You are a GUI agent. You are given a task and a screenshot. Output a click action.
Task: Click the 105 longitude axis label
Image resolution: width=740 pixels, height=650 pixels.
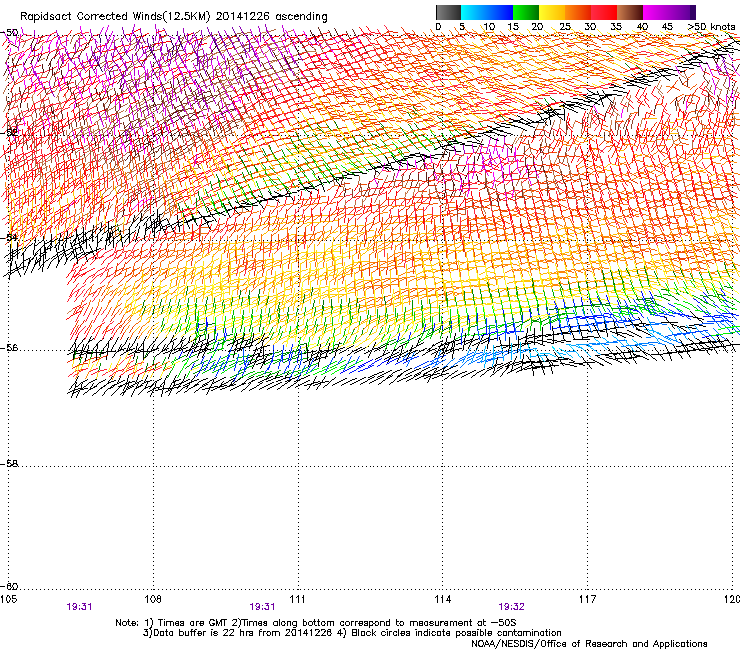8,599
